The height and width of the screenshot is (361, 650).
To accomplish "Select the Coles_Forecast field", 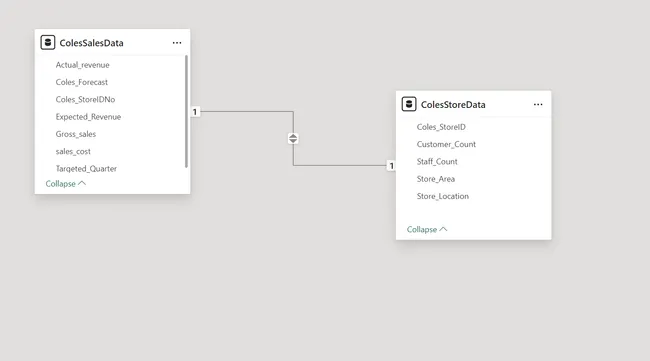I will click(82, 82).
